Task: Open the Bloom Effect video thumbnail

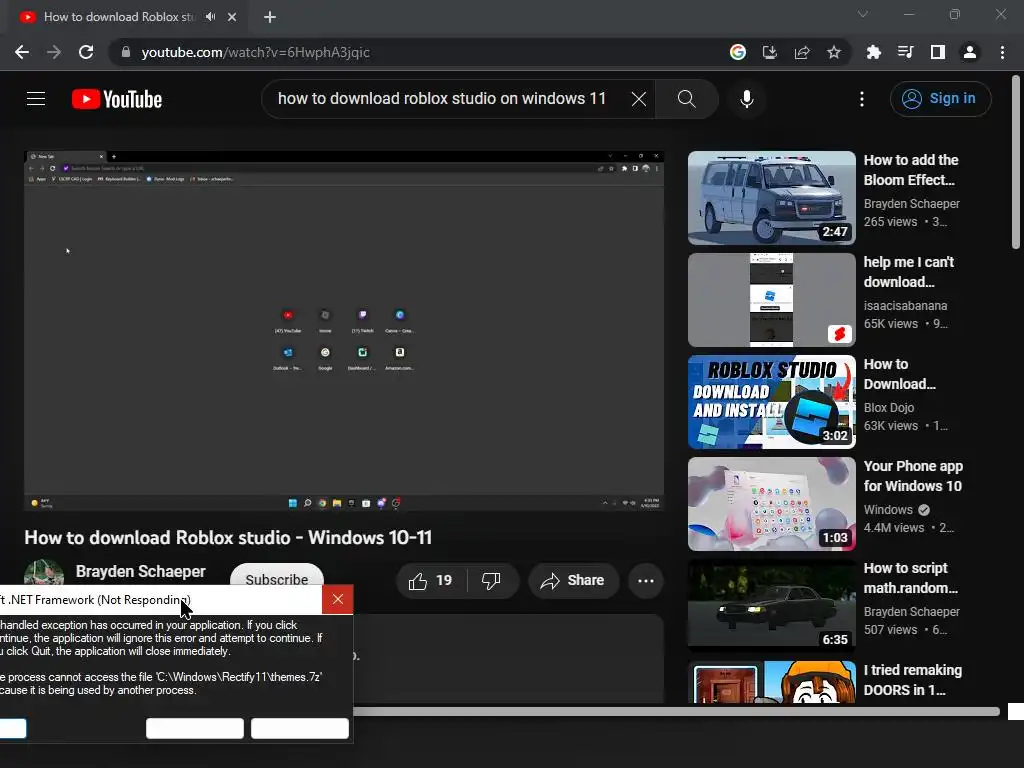Action: 772,198
